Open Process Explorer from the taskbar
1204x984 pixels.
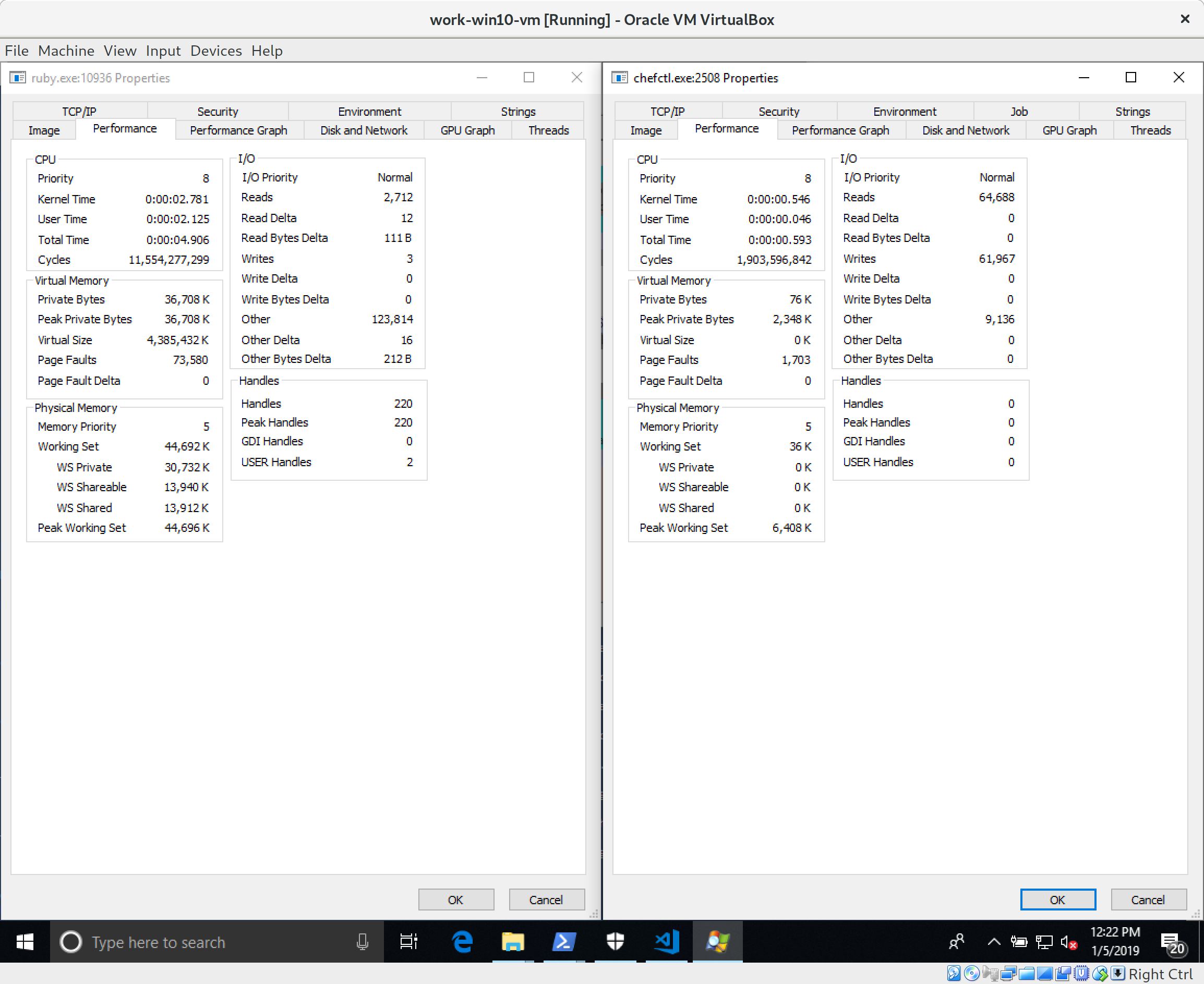717,942
